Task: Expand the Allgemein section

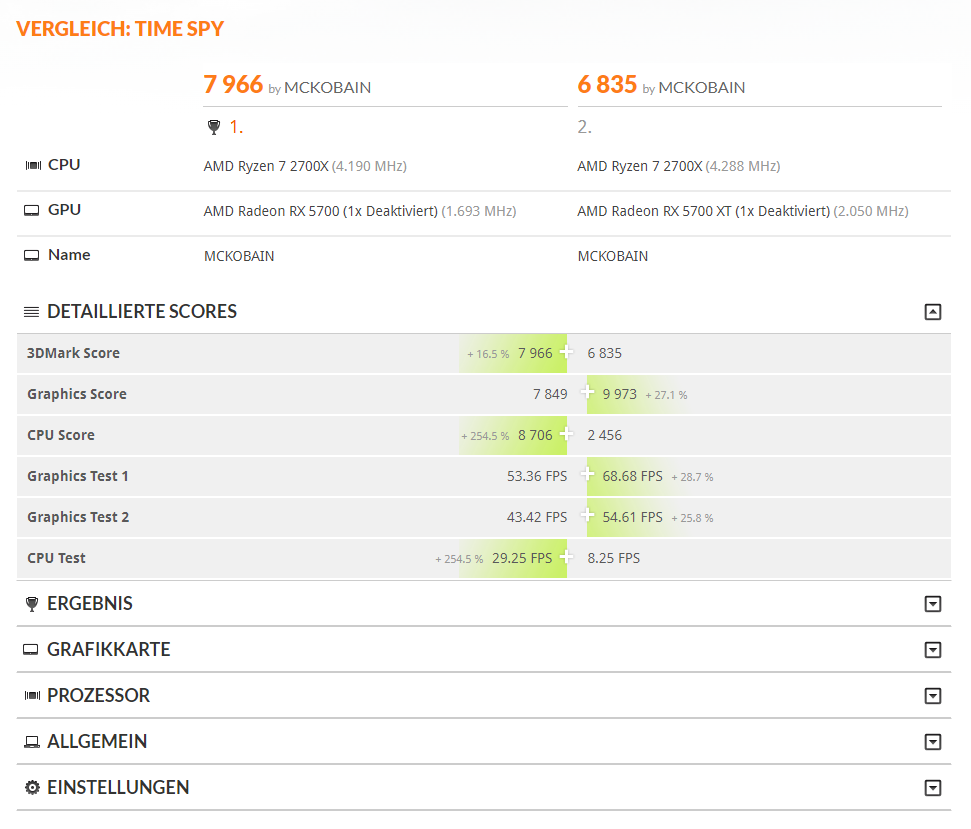Action: point(933,742)
